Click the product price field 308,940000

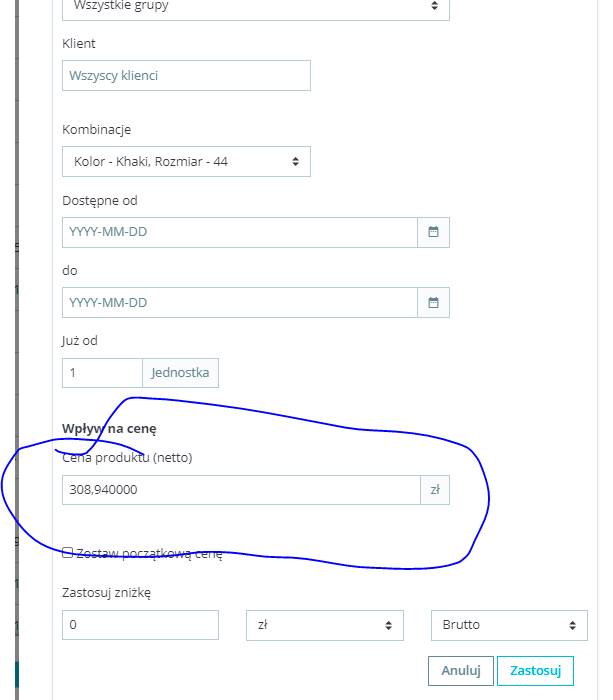coord(240,490)
